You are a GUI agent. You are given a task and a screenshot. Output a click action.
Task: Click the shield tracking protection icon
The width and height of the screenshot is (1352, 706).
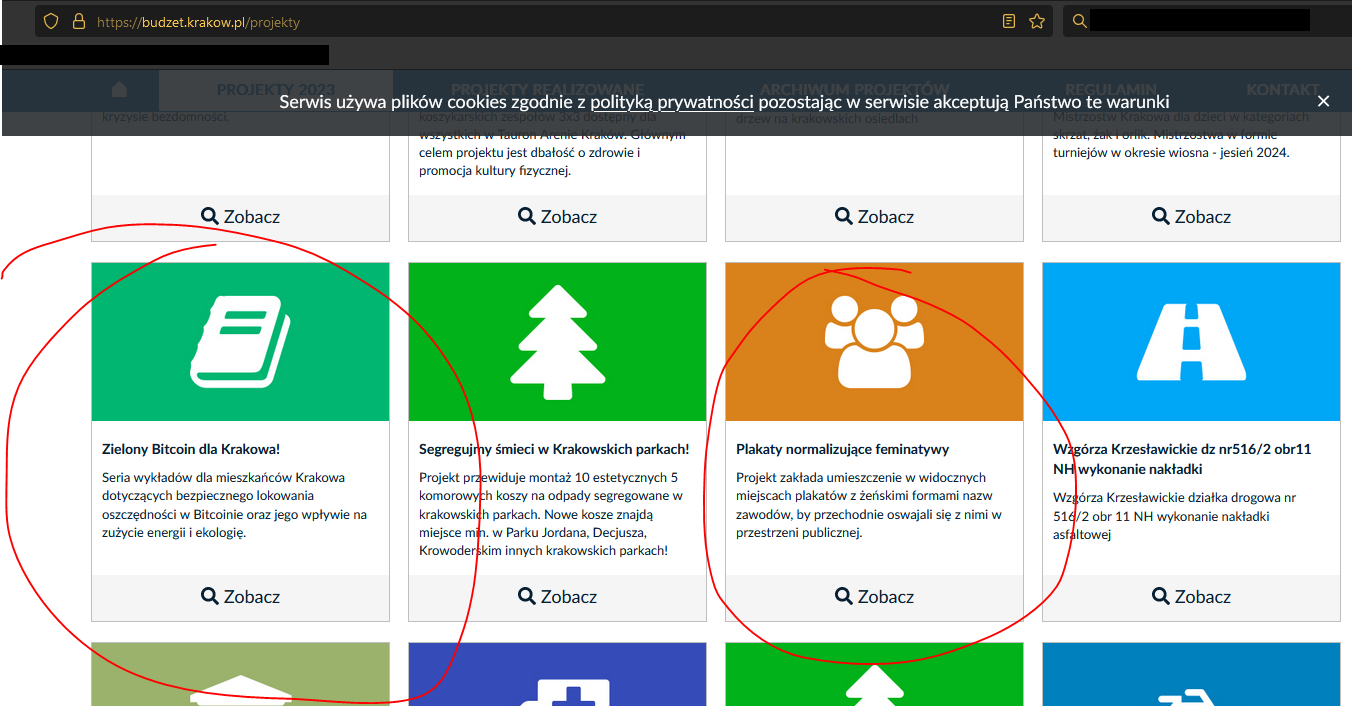coord(51,21)
